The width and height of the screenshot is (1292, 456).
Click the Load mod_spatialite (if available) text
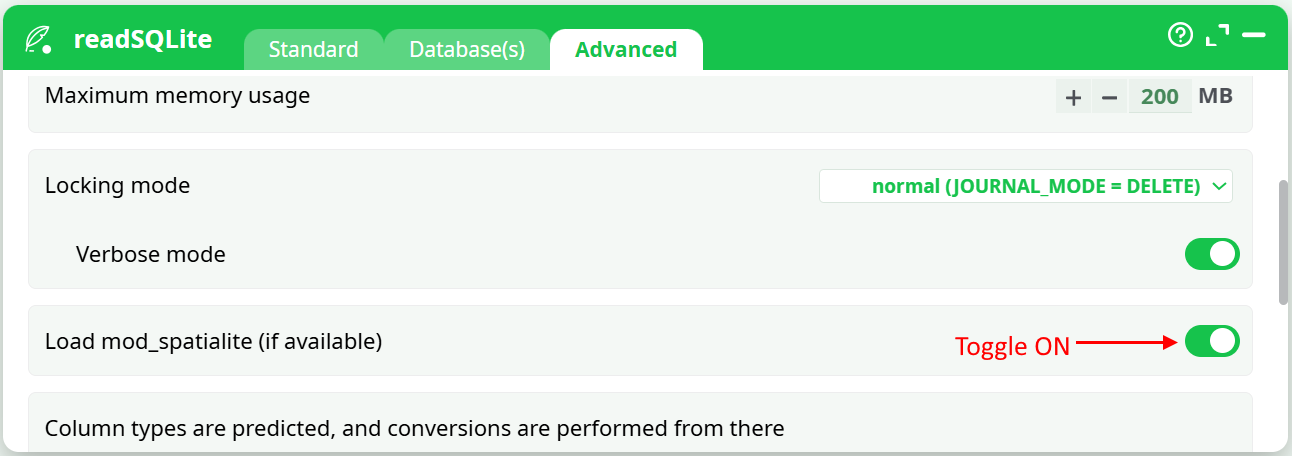point(214,341)
